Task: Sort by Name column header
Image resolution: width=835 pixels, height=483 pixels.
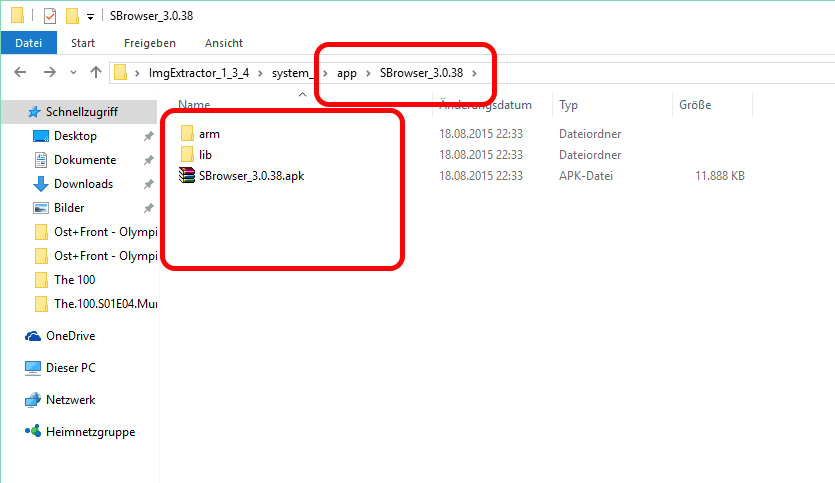Action: (x=194, y=104)
